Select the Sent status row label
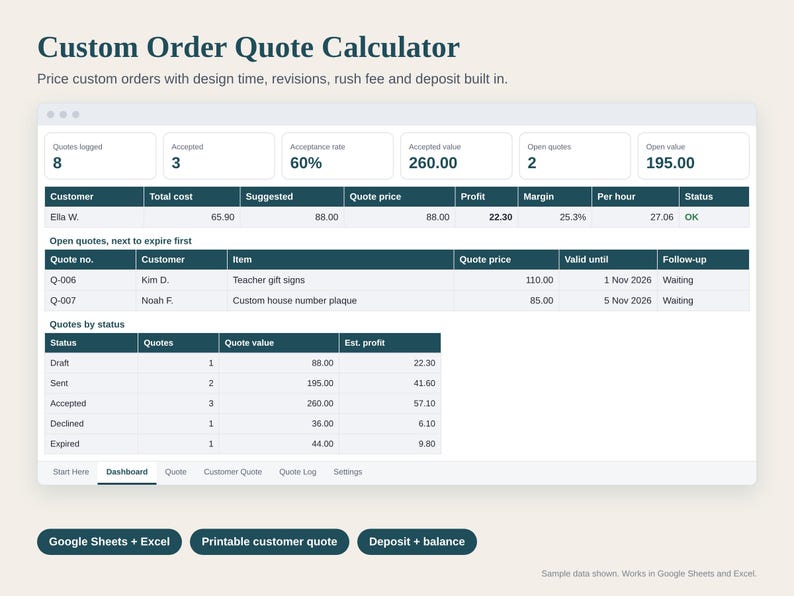The height and width of the screenshot is (596, 794). 91,383
